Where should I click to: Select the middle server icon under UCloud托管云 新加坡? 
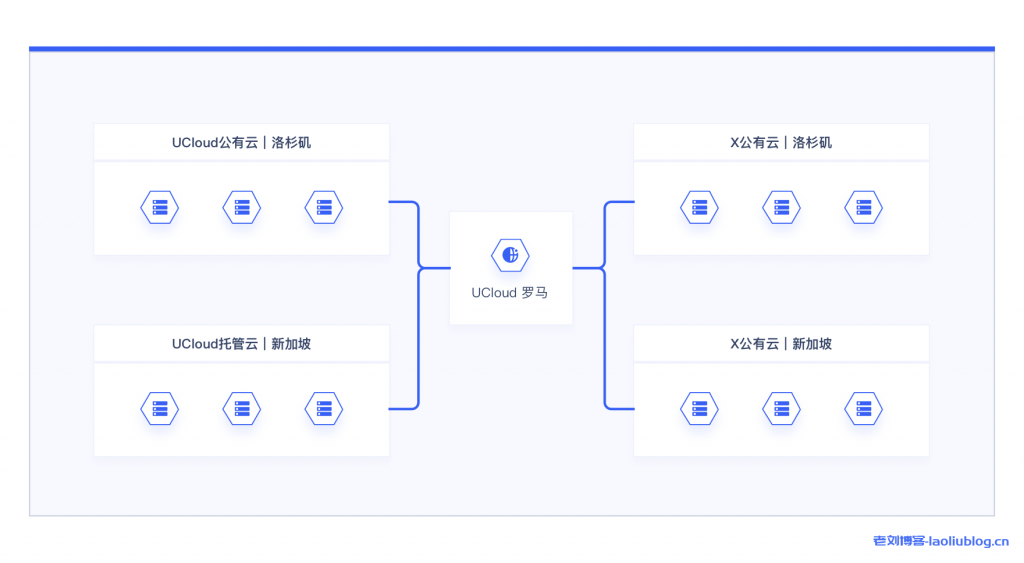(241, 408)
